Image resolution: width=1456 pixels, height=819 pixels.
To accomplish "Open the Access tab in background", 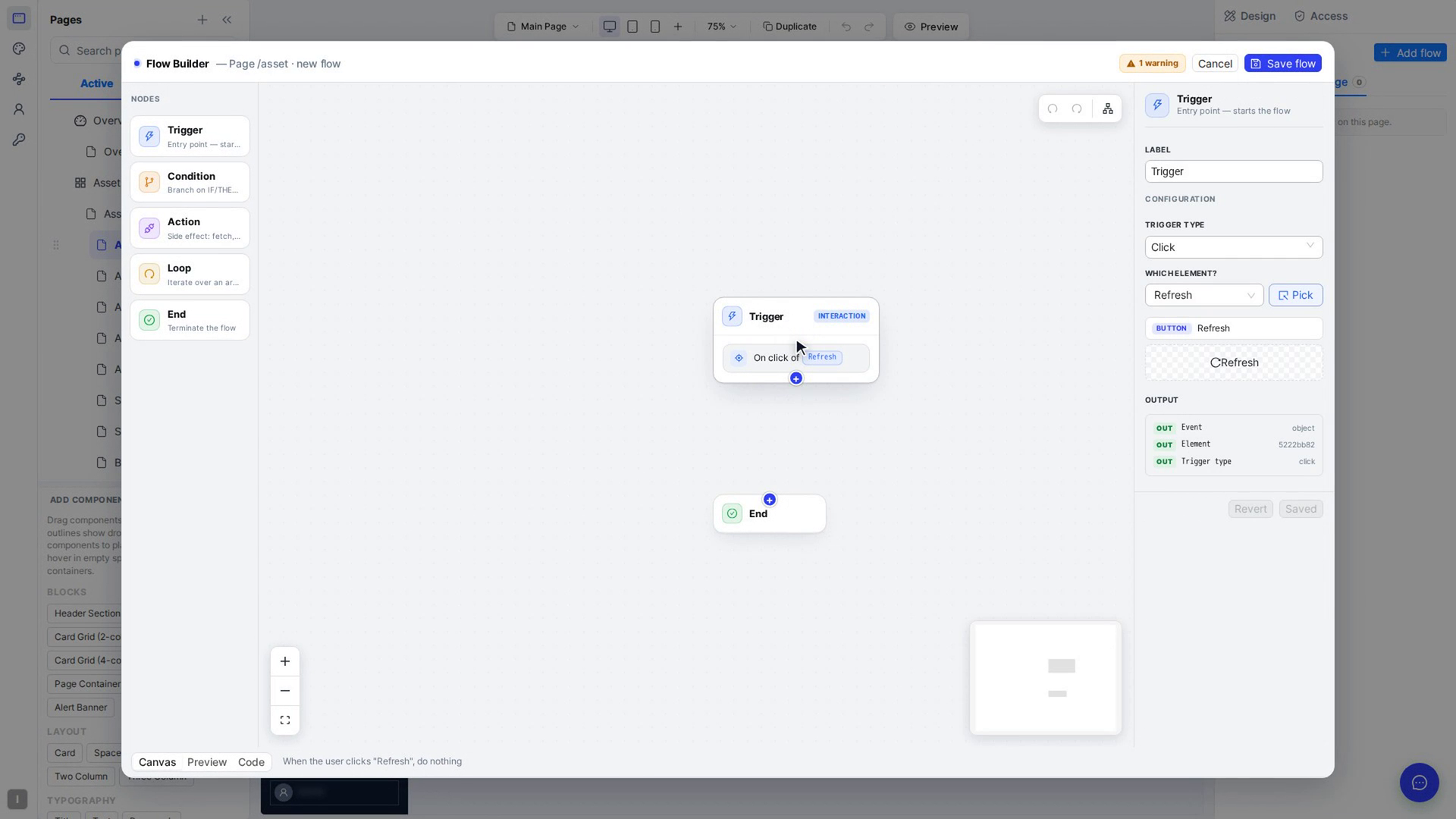I will (1321, 16).
